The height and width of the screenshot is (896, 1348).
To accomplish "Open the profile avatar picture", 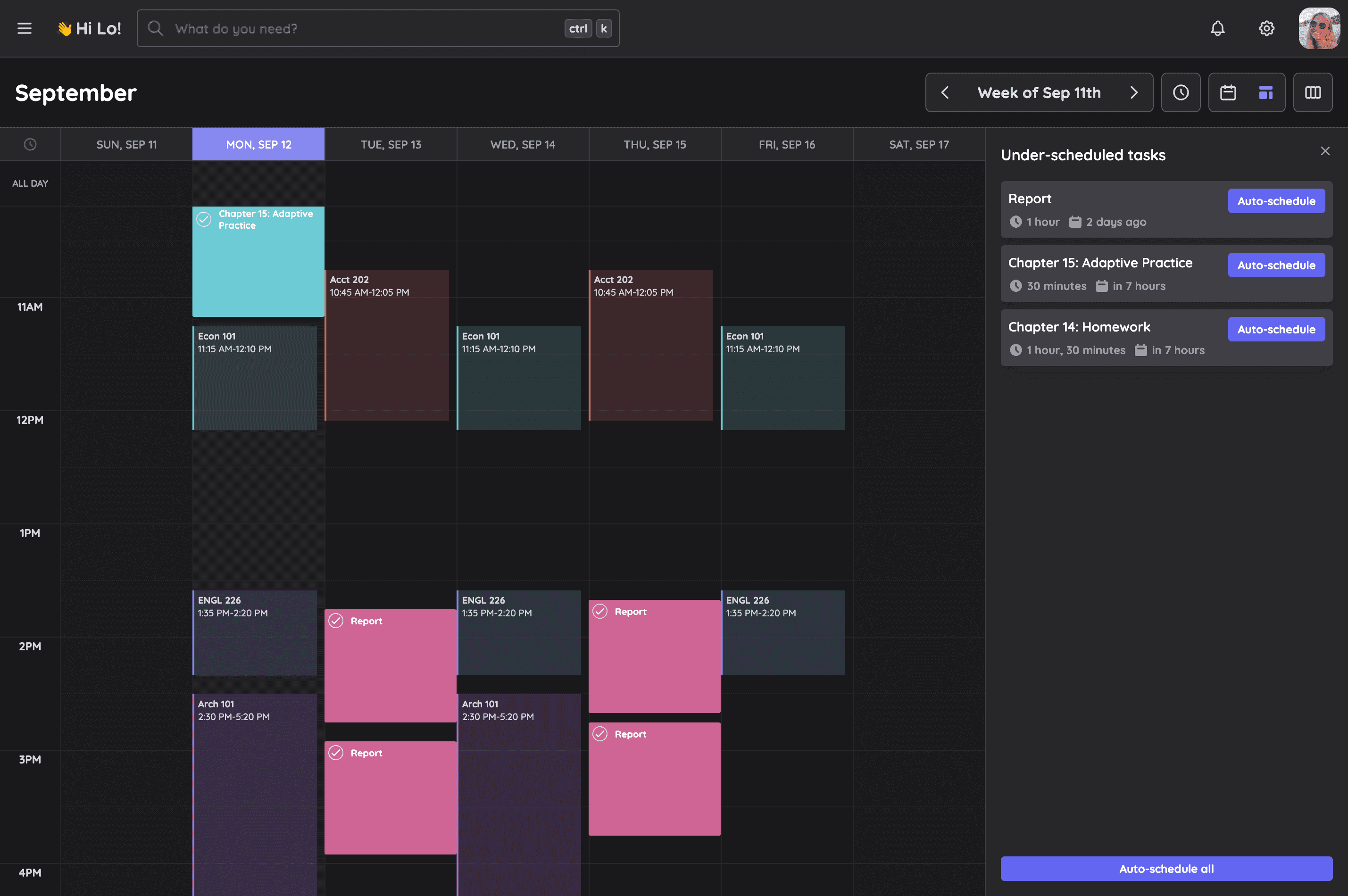I will pyautogui.click(x=1319, y=28).
